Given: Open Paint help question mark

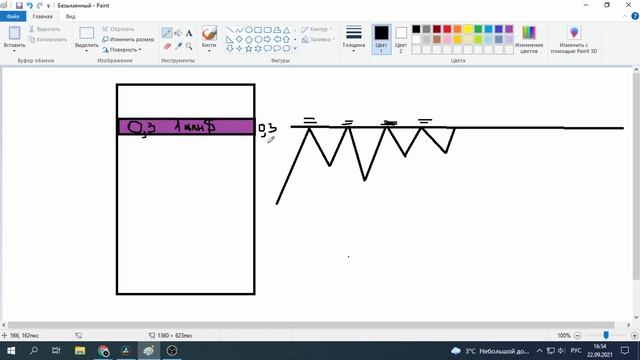Looking at the screenshot, I should [x=635, y=16].
